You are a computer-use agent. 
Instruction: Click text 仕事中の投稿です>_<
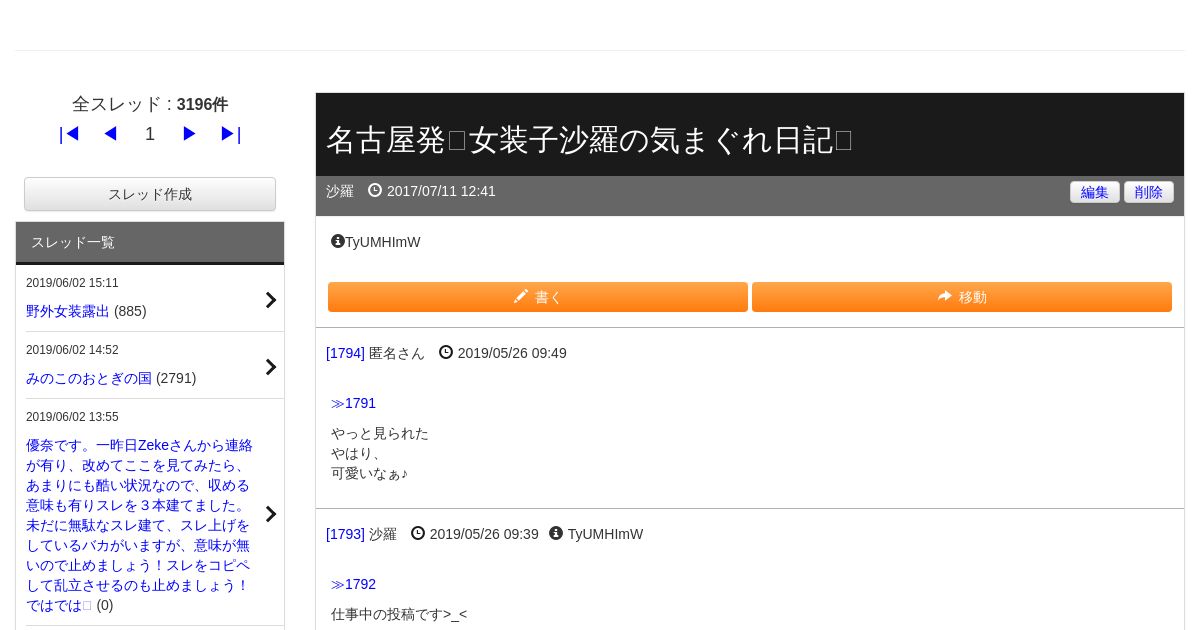(399, 614)
